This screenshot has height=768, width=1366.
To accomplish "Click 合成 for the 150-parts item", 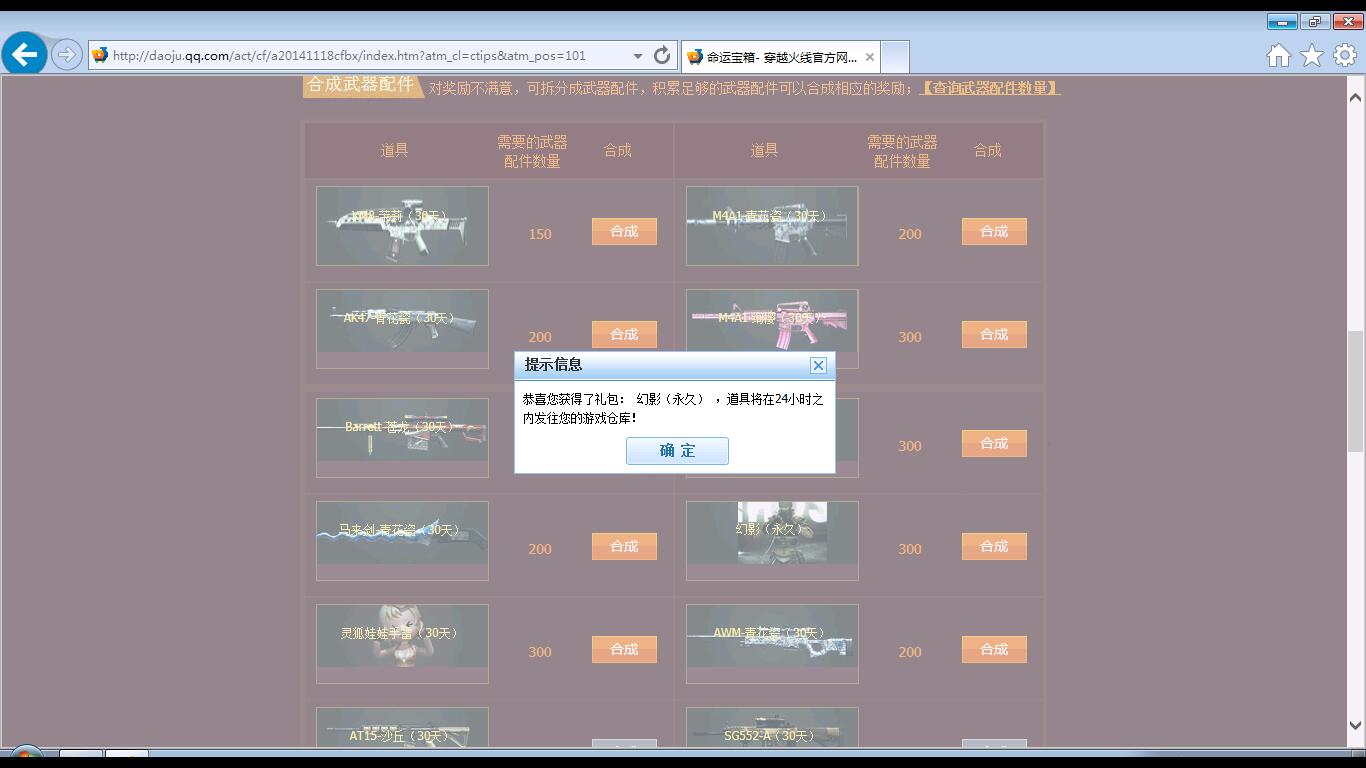I will (624, 231).
